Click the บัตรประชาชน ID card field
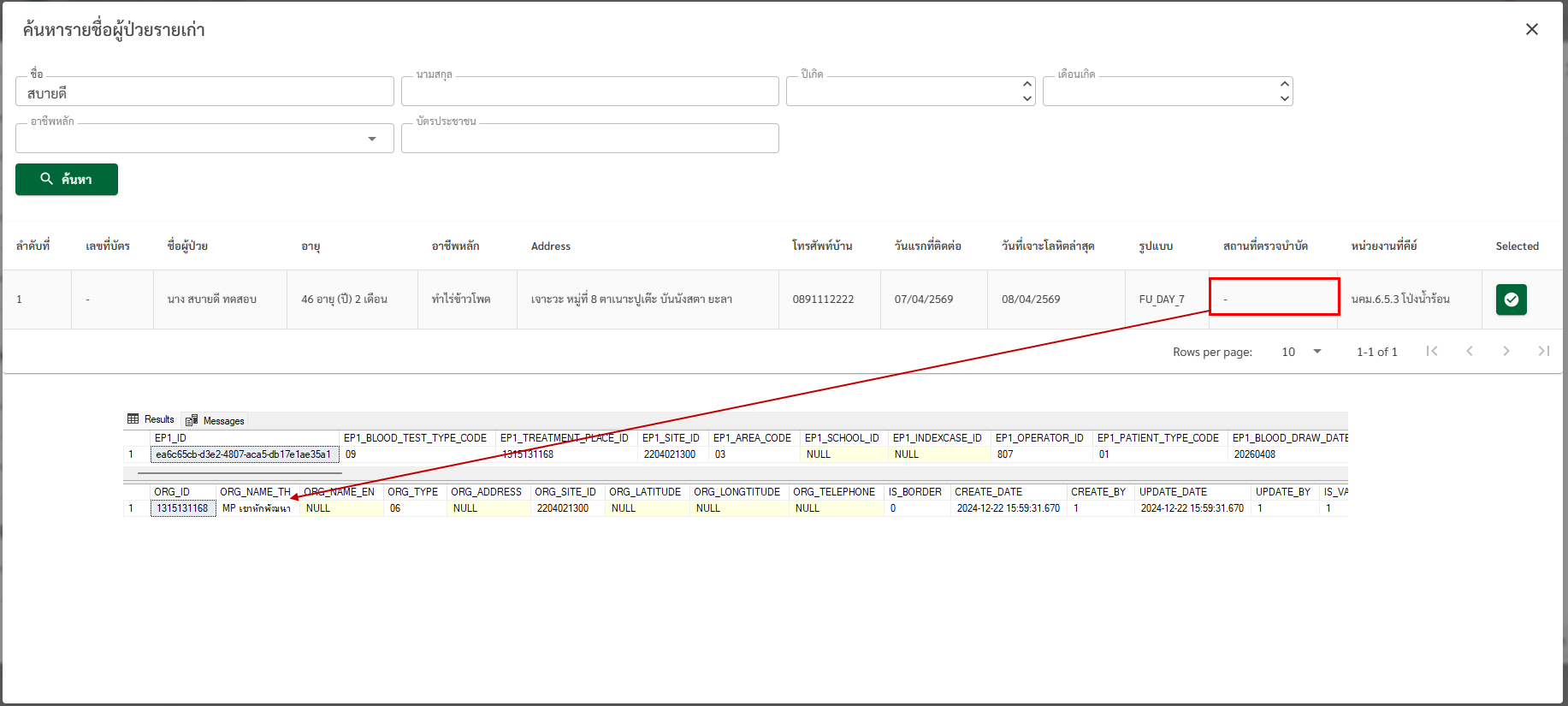The width and height of the screenshot is (1568, 706). [589, 139]
